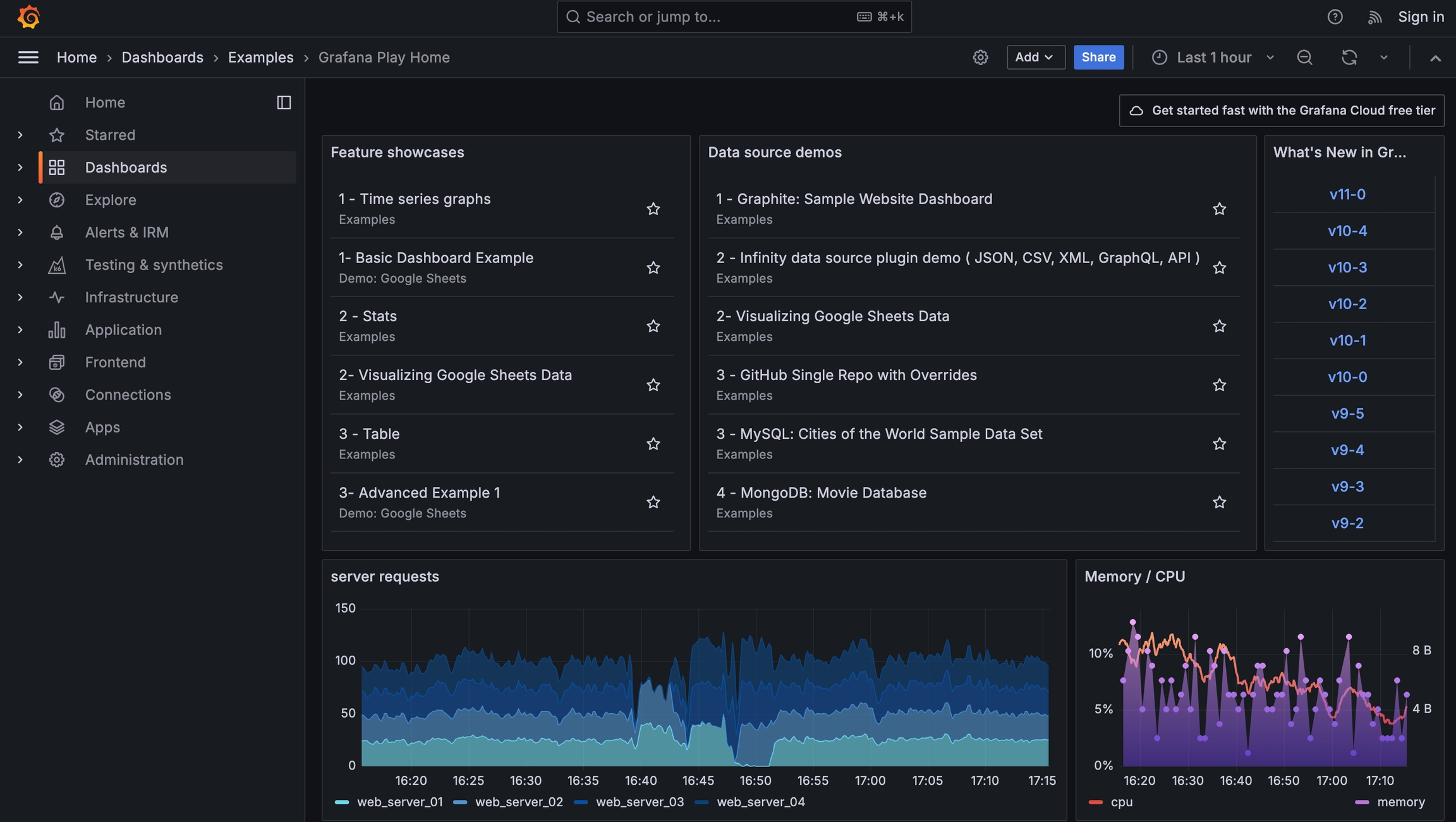Click the Grafana logo icon
1456x822 pixels.
coord(28,17)
